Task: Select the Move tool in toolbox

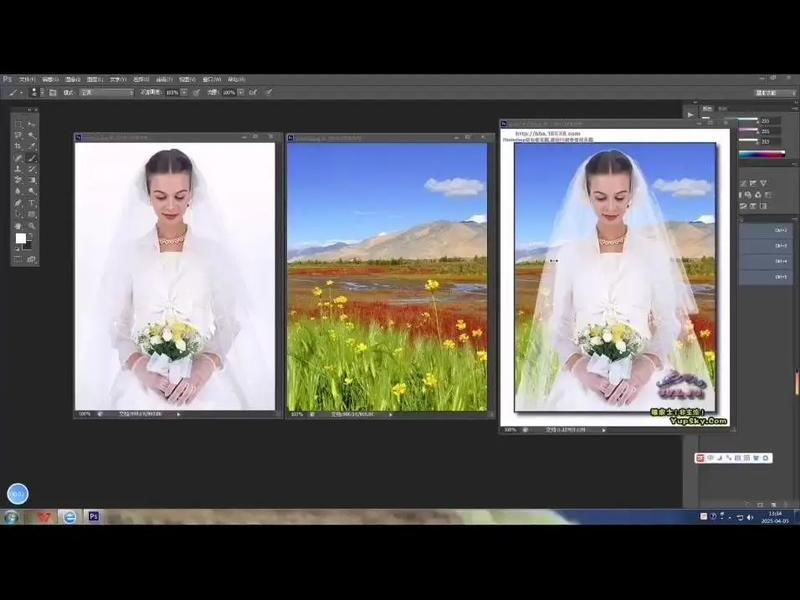Action: pos(32,124)
